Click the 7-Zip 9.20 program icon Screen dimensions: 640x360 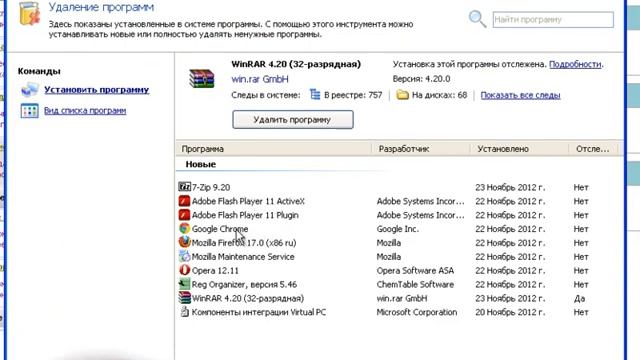coord(184,187)
